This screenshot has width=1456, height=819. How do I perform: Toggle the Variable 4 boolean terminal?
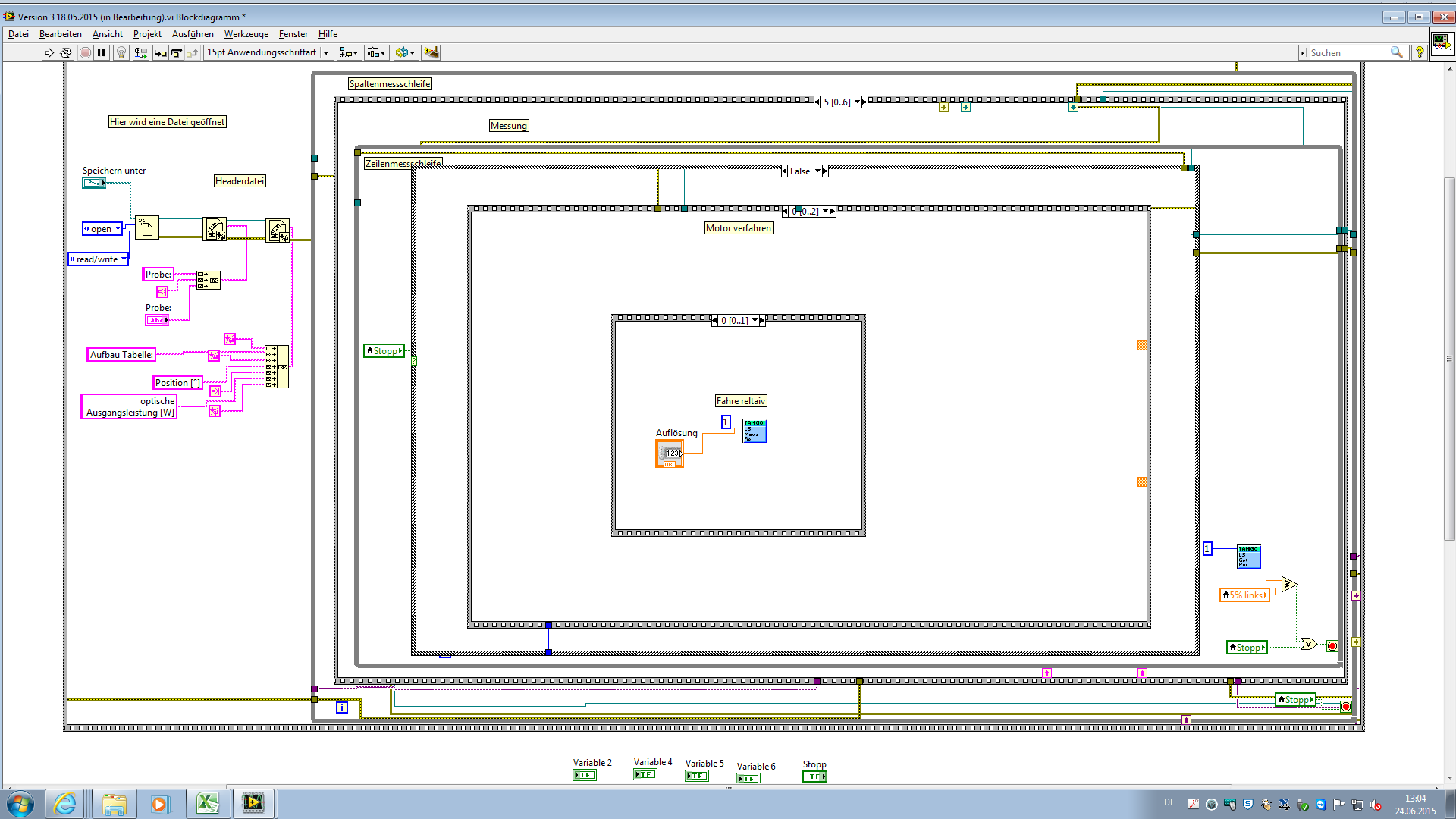click(x=645, y=774)
